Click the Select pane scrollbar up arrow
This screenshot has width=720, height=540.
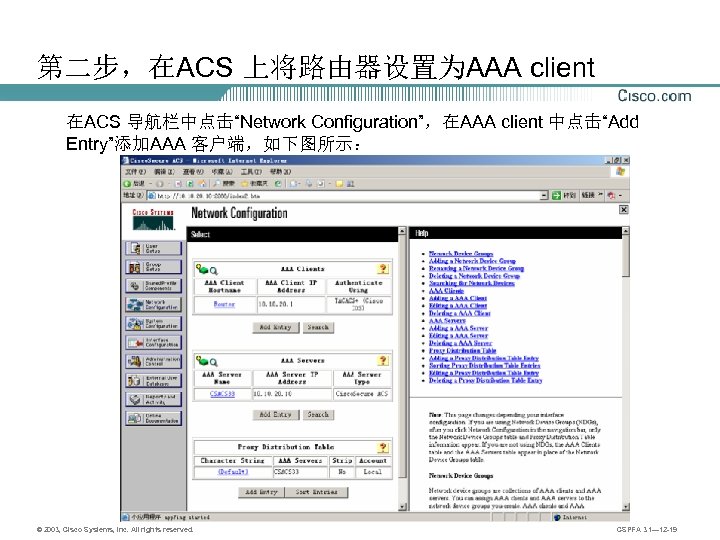[402, 231]
